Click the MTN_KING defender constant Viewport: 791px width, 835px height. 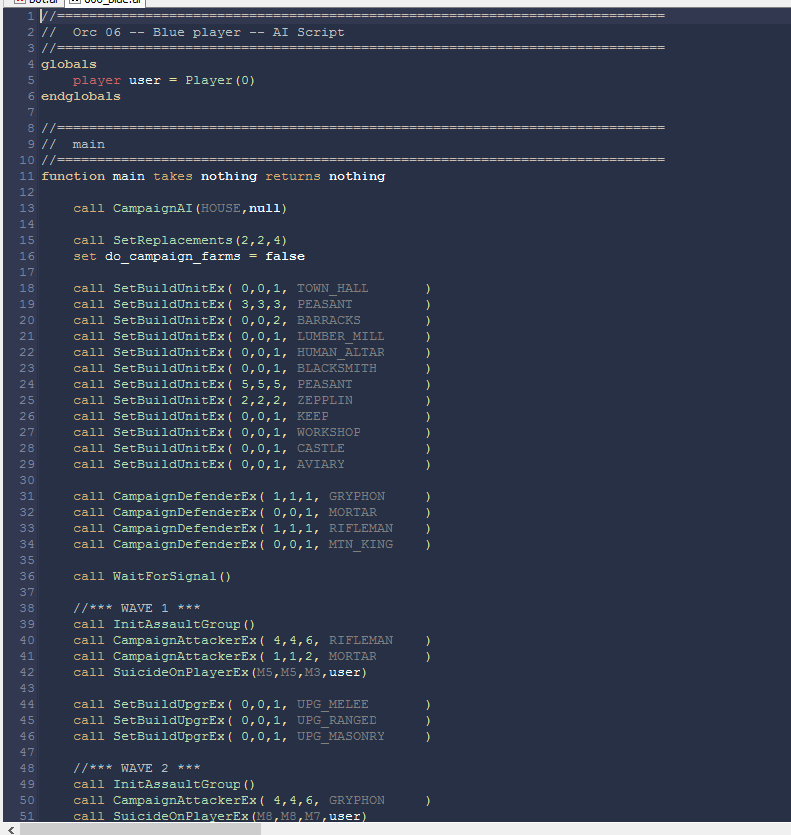pos(360,544)
